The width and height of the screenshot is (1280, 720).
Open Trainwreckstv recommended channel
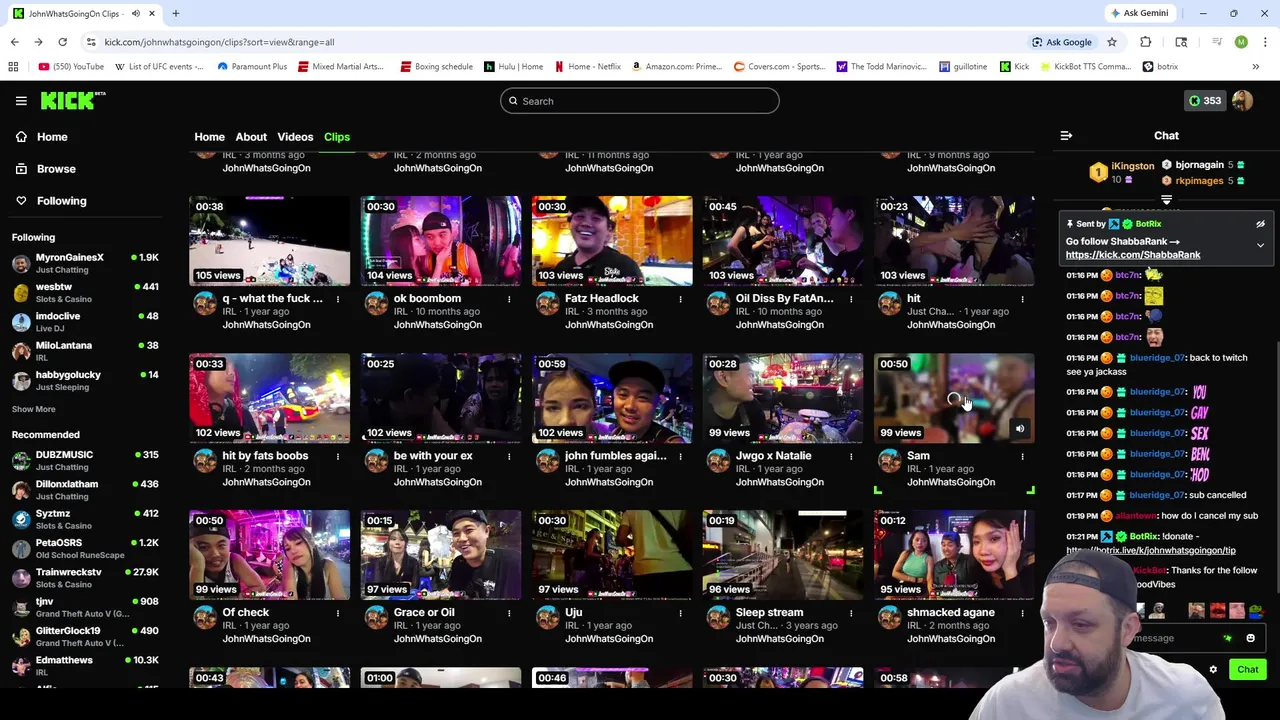click(84, 578)
